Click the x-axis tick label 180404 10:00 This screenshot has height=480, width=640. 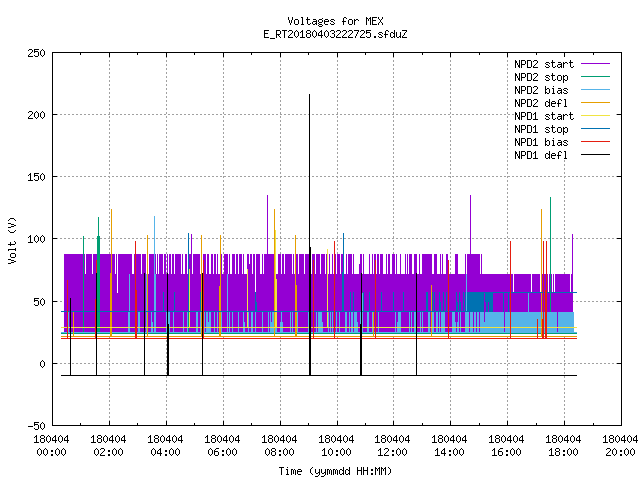(x=336, y=446)
